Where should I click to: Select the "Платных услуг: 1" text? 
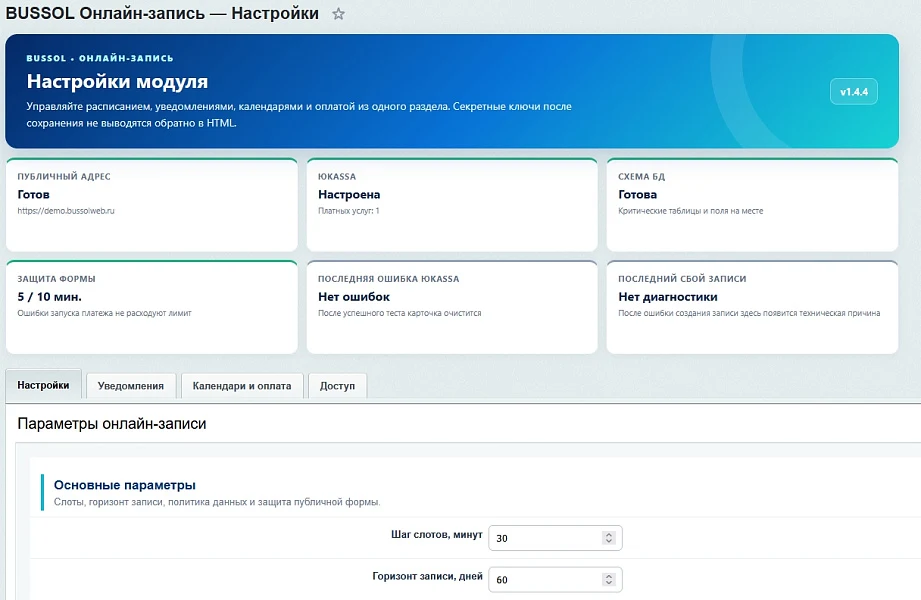pos(348,211)
